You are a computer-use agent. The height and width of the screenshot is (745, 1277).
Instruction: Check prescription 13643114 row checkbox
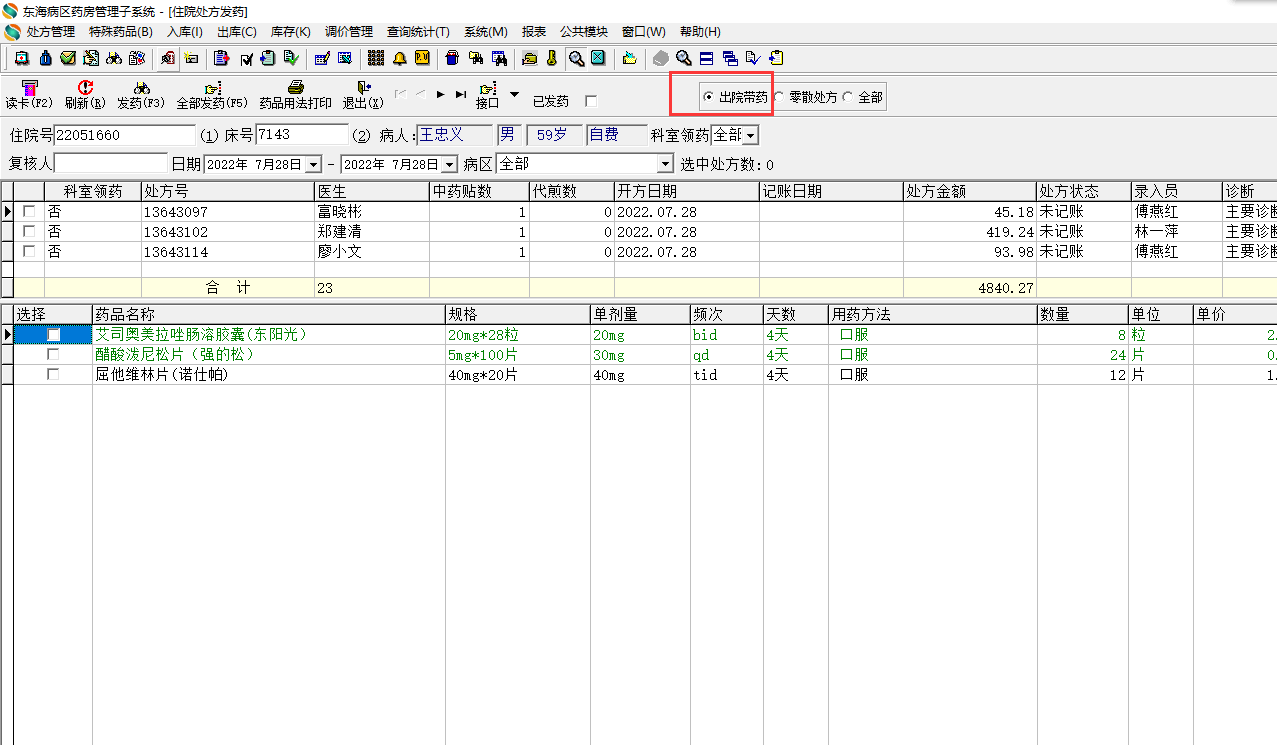coord(28,252)
